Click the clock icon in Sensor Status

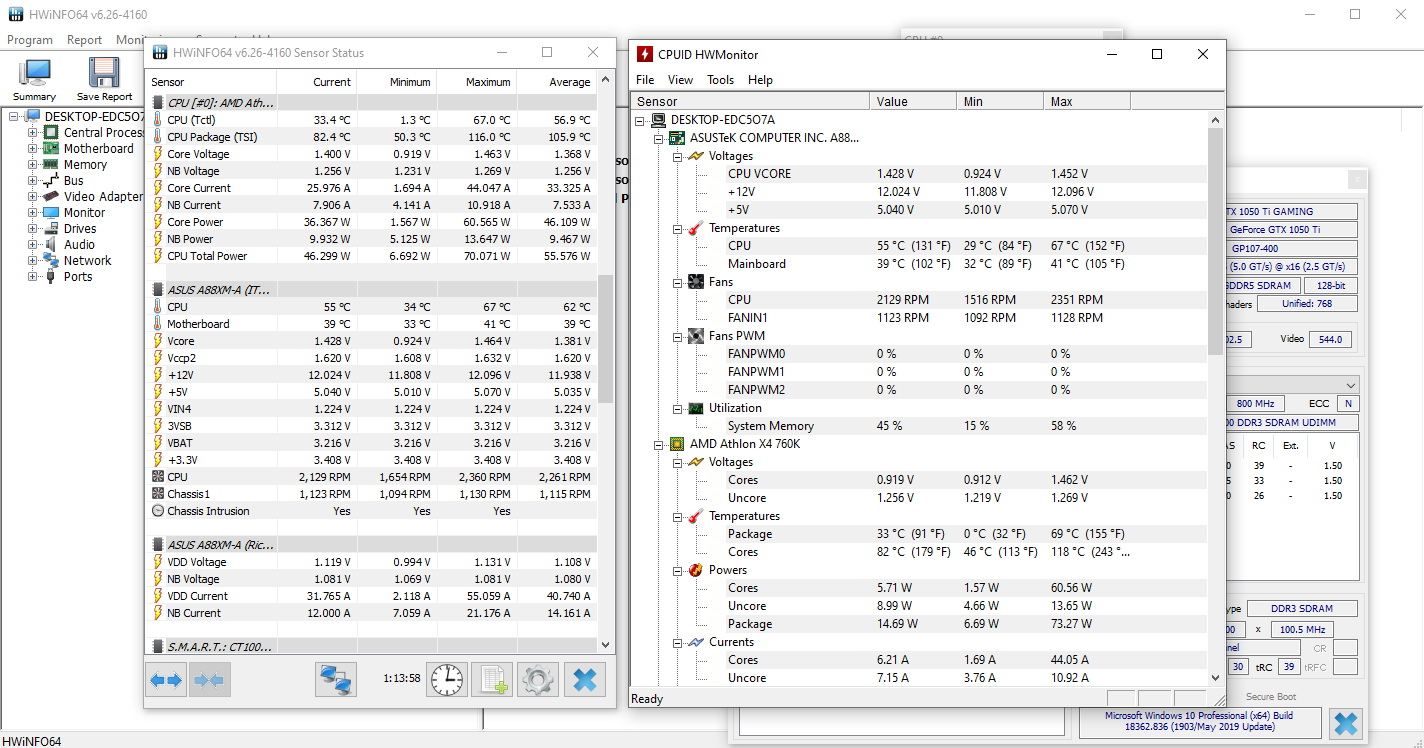point(447,680)
